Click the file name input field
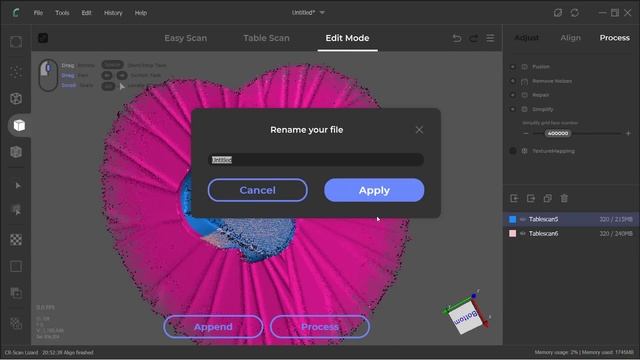The width and height of the screenshot is (640, 360). pyautogui.click(x=316, y=160)
